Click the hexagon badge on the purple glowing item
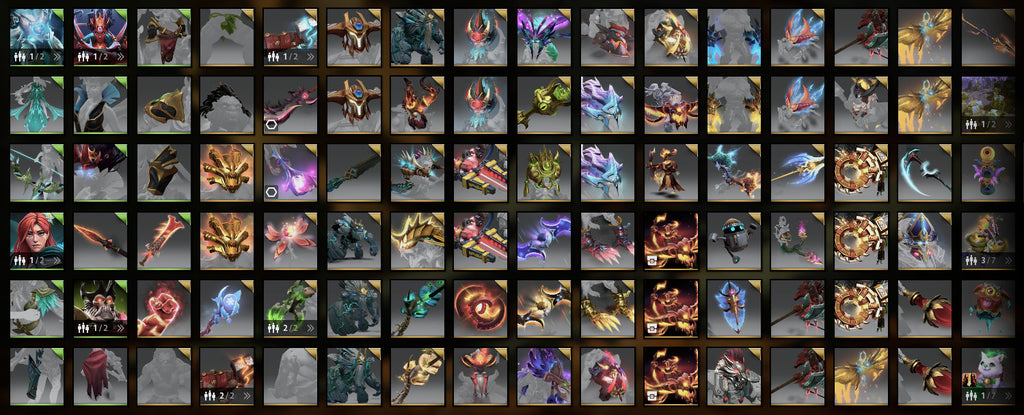The width and height of the screenshot is (1024, 415). [x=272, y=191]
